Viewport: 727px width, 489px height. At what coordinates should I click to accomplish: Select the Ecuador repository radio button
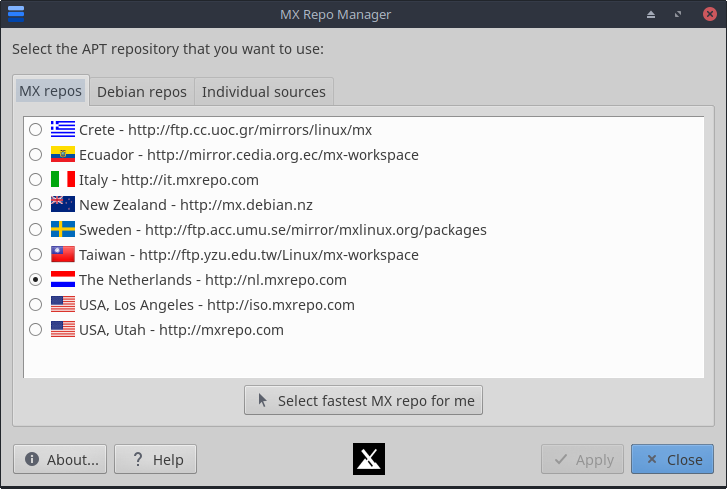point(35,154)
